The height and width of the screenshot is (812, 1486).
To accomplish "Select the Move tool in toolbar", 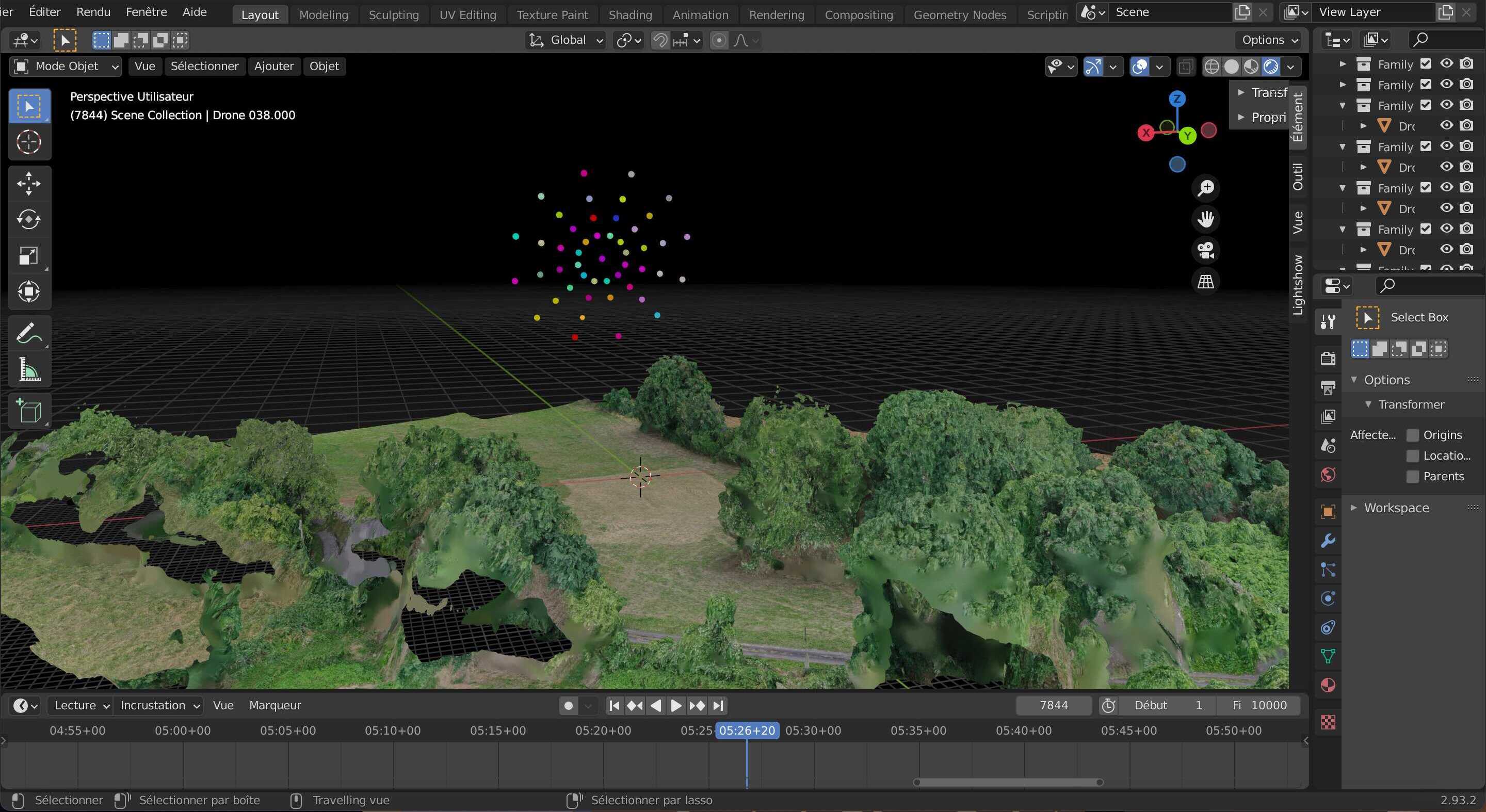I will click(x=29, y=184).
